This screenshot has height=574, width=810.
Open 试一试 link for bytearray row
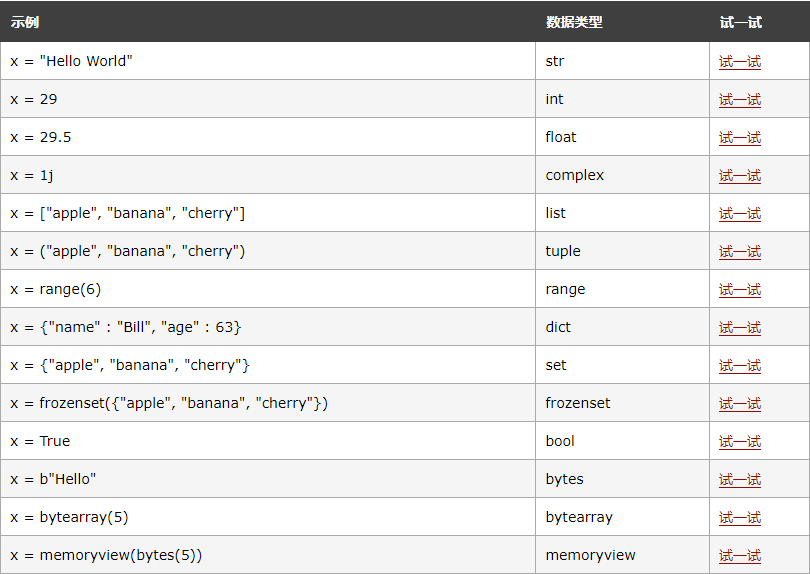pyautogui.click(x=739, y=517)
